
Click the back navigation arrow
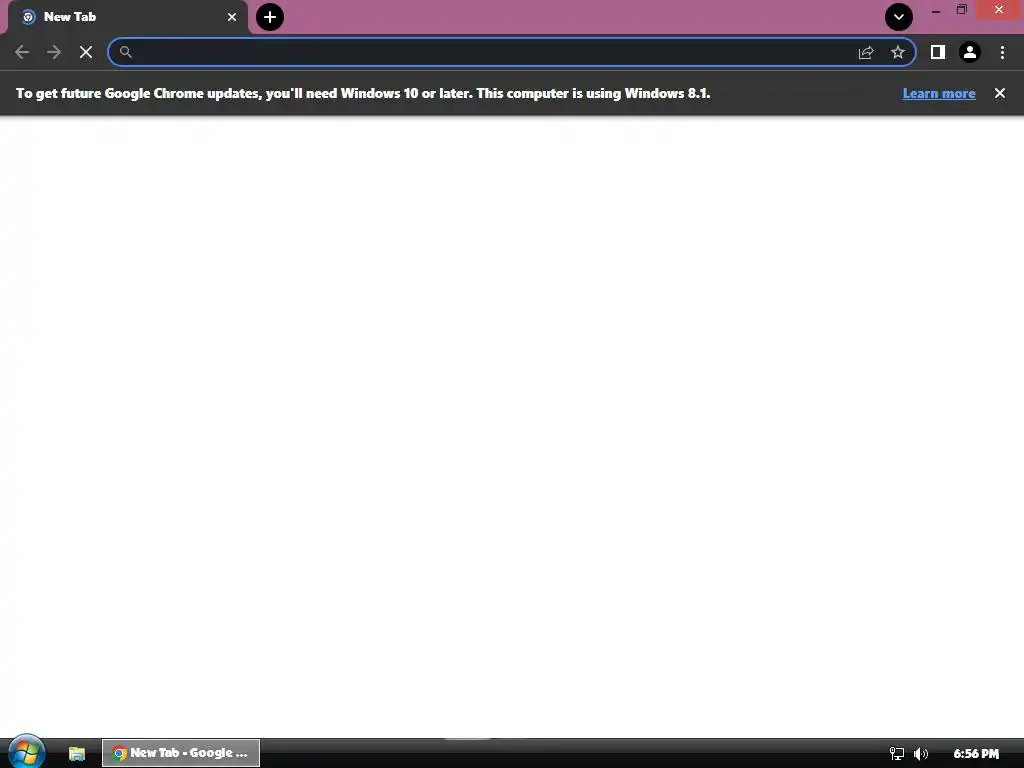[22, 52]
